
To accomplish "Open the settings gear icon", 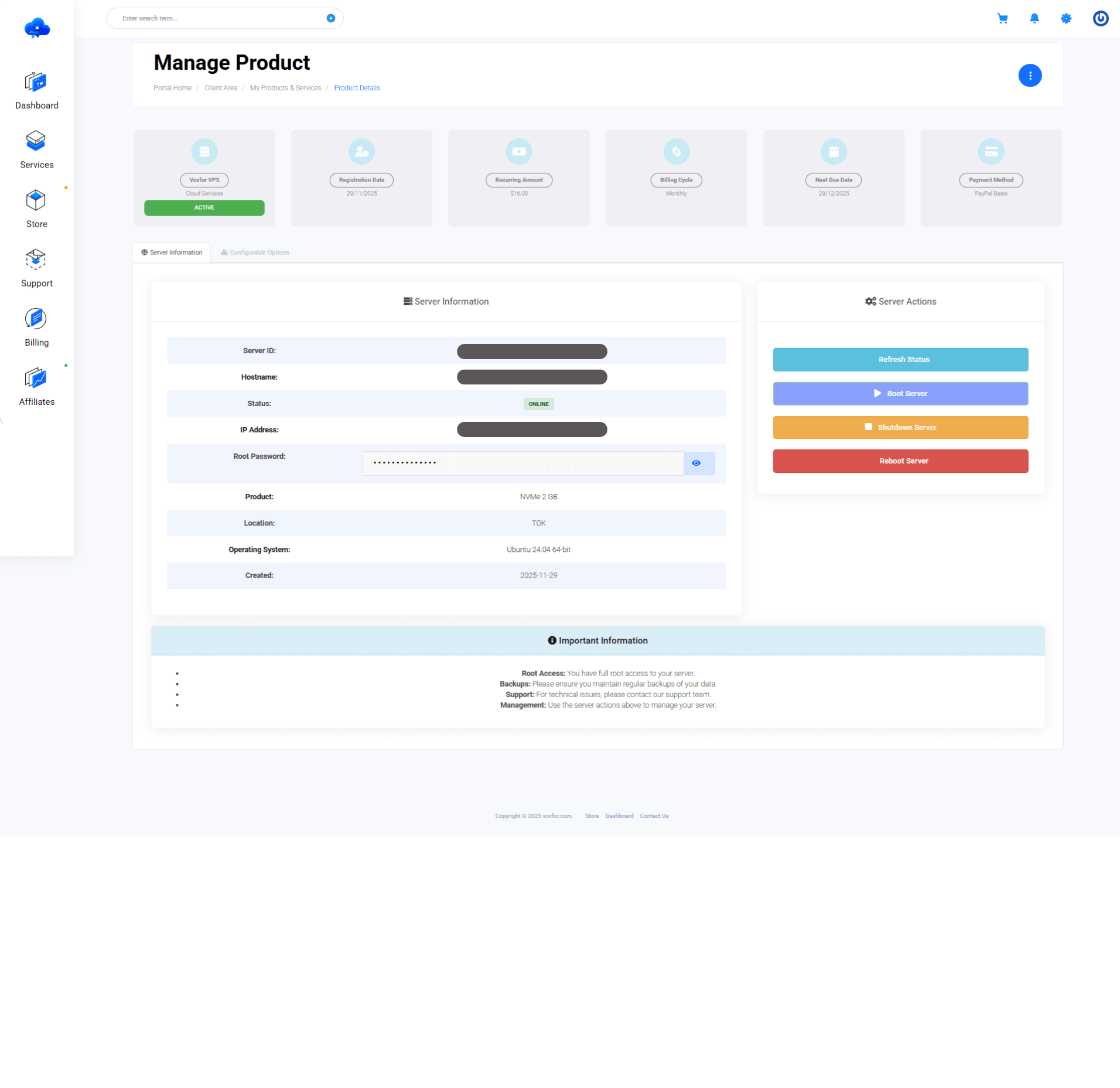I will (x=1066, y=19).
